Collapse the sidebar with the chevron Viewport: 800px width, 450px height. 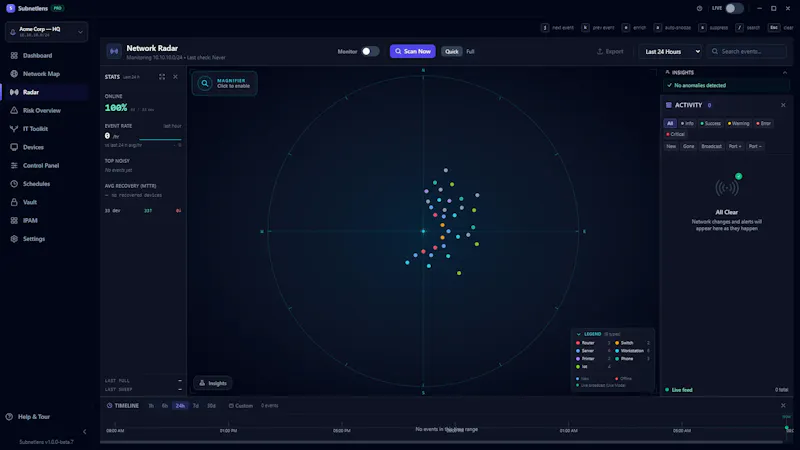pyautogui.click(x=85, y=432)
